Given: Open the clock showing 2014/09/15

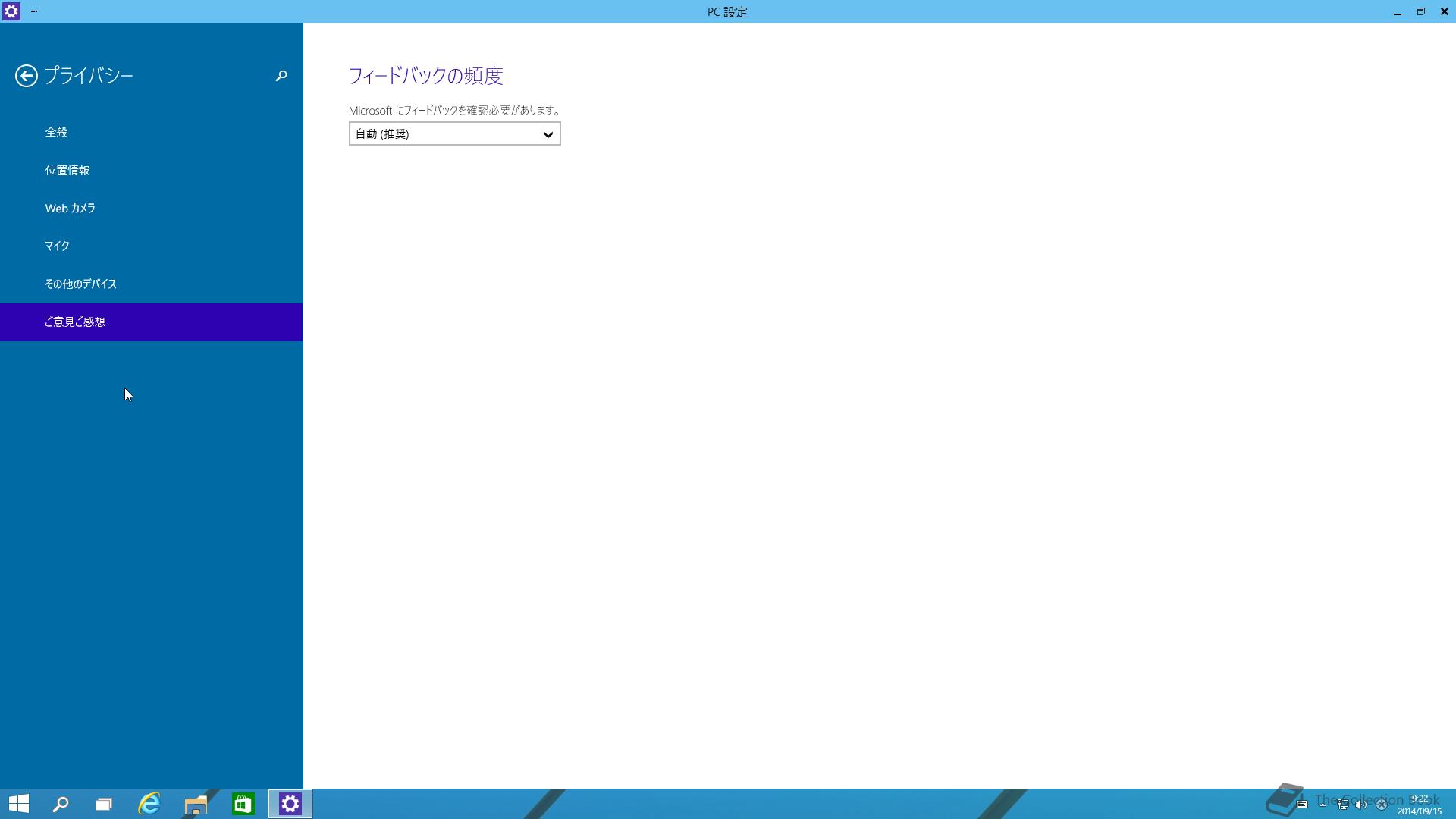Looking at the screenshot, I should pos(1420,805).
